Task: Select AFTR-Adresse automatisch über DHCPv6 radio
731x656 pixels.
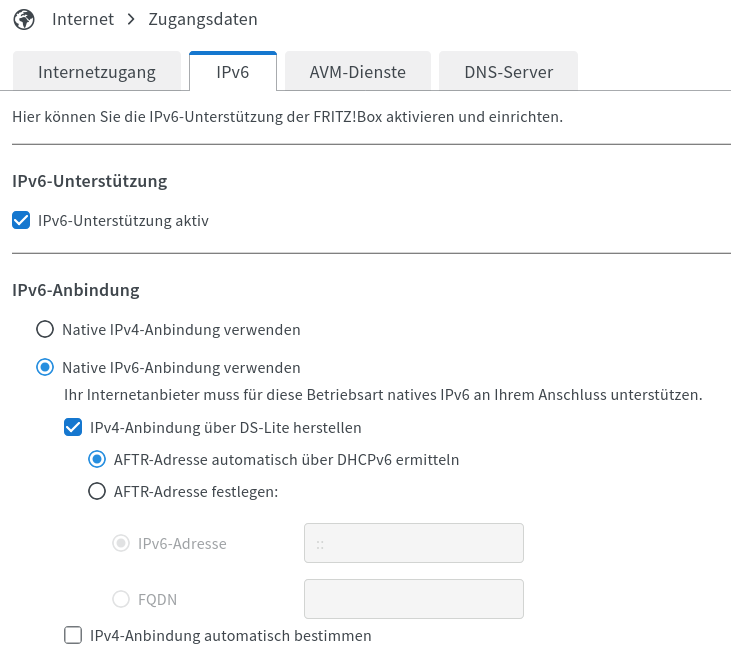Action: click(97, 460)
